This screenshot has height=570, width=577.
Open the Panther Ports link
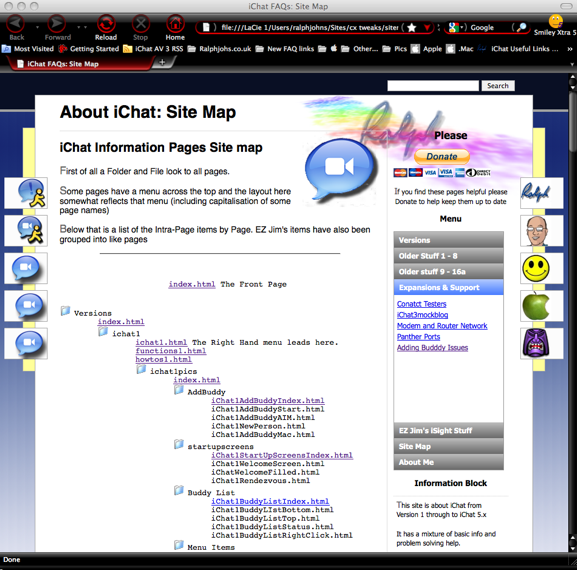click(x=418, y=337)
